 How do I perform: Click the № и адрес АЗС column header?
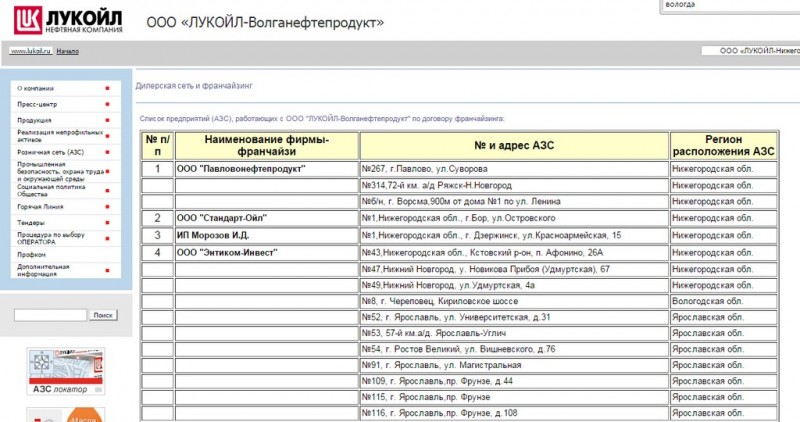(514, 145)
